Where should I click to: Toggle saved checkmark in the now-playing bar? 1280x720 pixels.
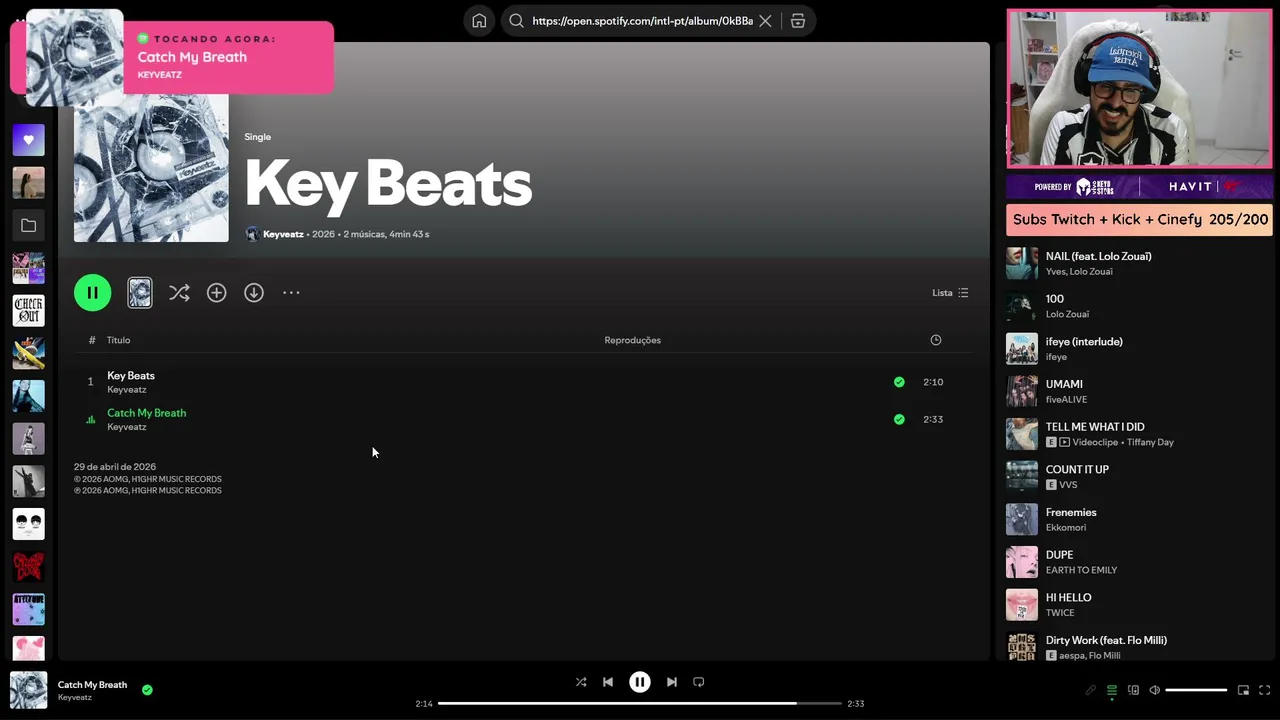click(x=147, y=690)
